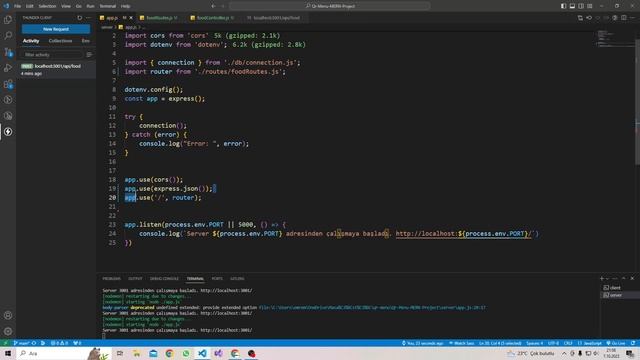The image size is (640, 360).
Task: Switch to the foodController.js tab
Action: point(212,18)
